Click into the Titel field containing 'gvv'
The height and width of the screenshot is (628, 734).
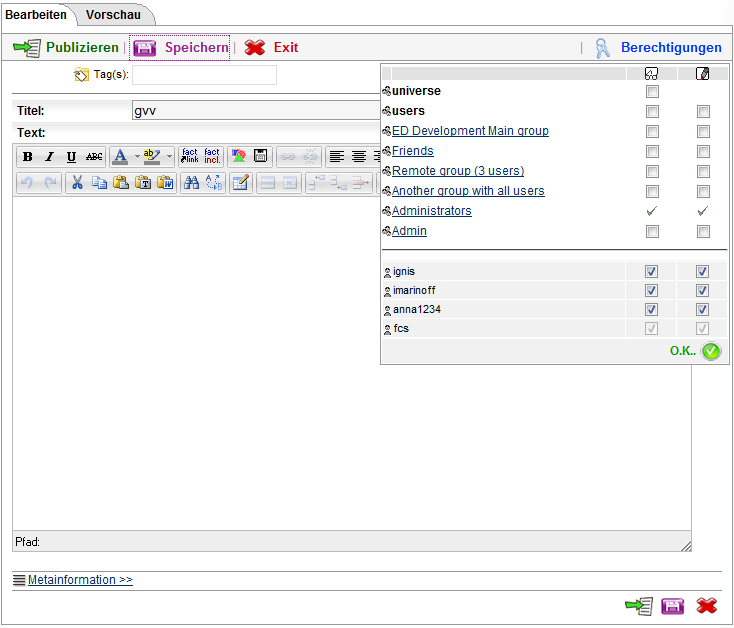tap(256, 110)
